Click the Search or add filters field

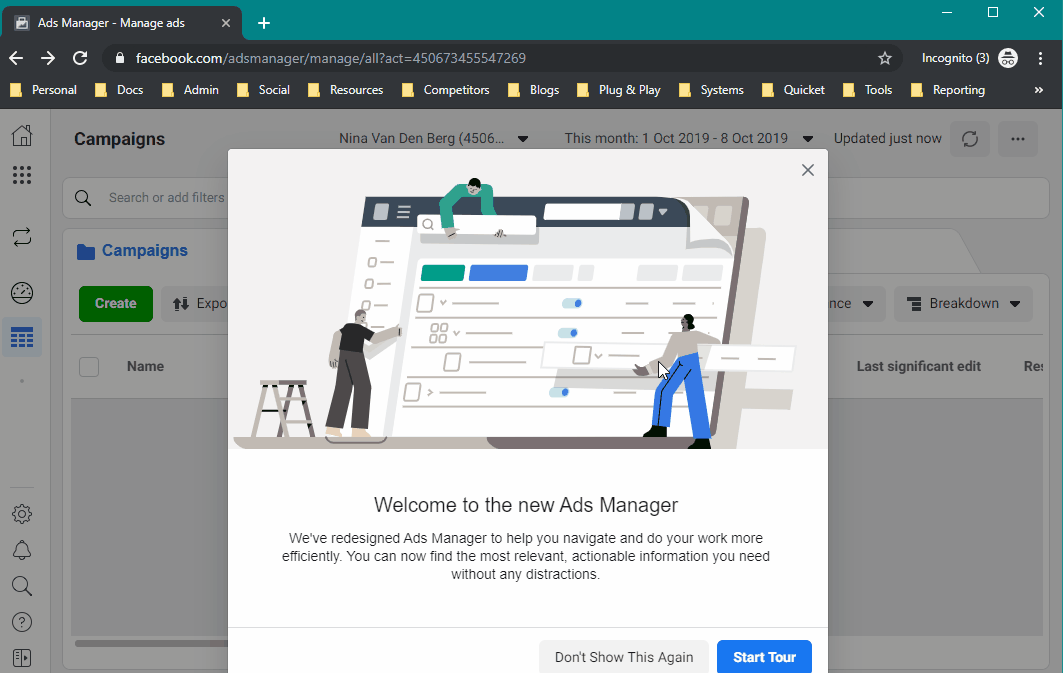point(166,198)
